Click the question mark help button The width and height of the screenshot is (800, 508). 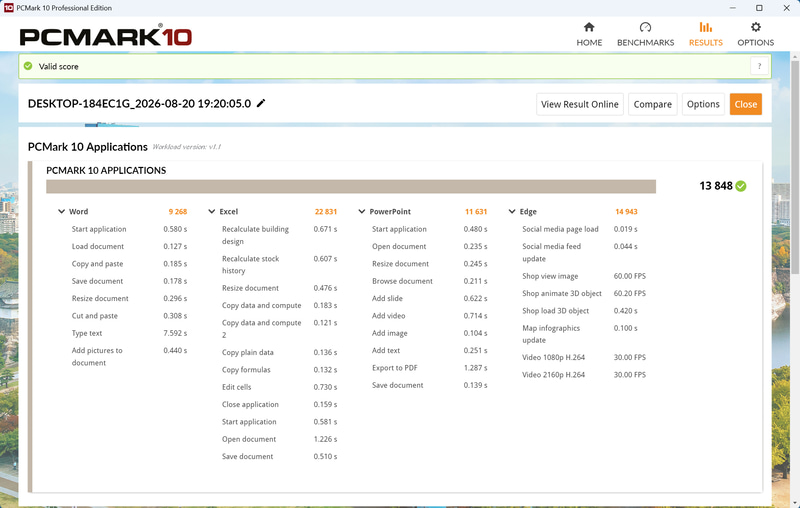point(759,66)
